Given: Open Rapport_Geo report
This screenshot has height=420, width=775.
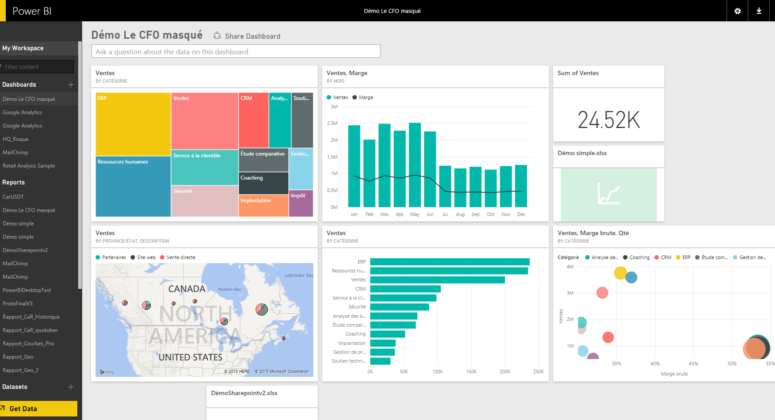Looking at the screenshot, I should [18, 357].
